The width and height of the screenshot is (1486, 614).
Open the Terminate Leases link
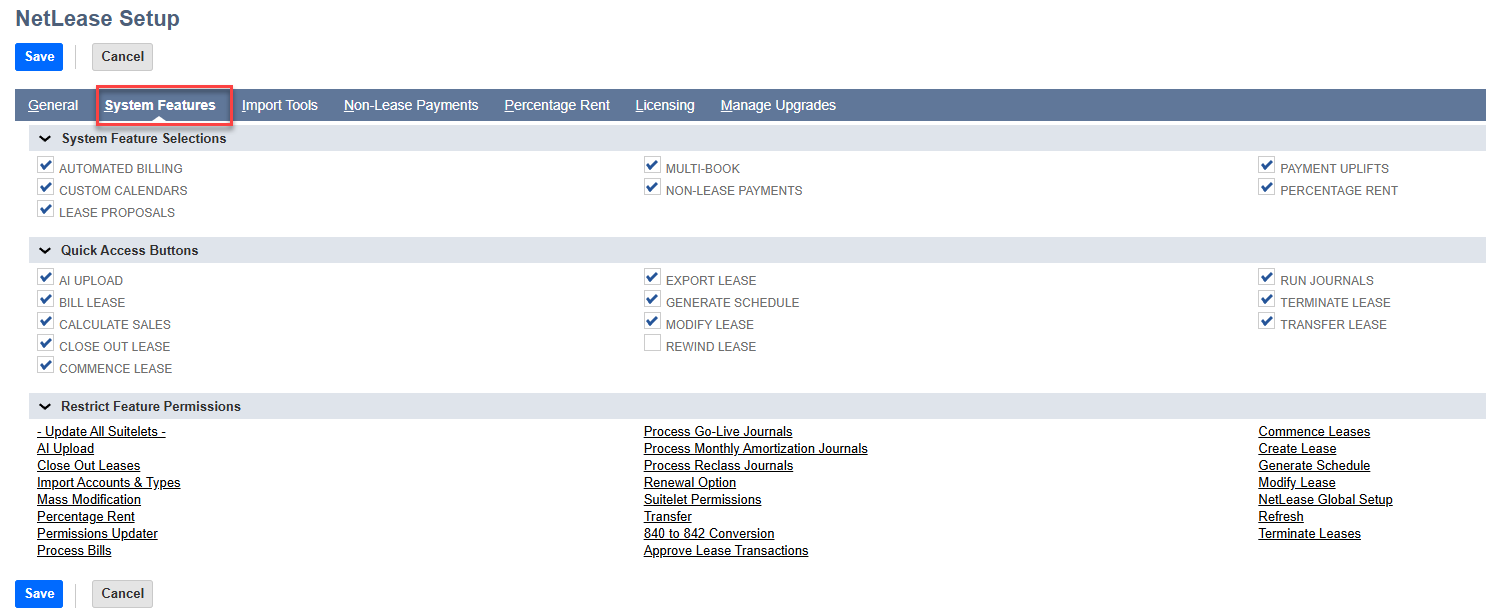coord(1309,534)
